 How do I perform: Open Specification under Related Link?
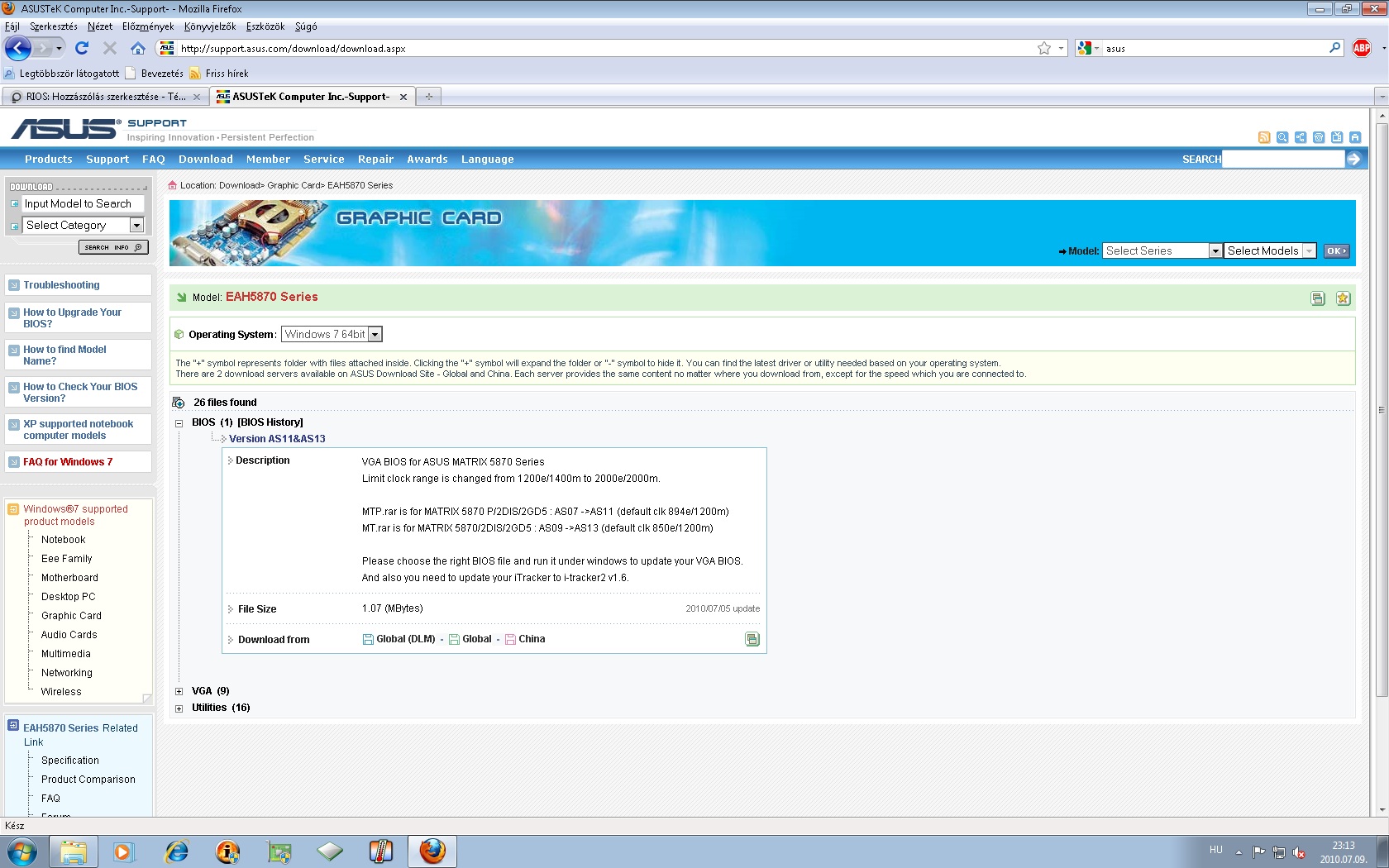(70, 761)
